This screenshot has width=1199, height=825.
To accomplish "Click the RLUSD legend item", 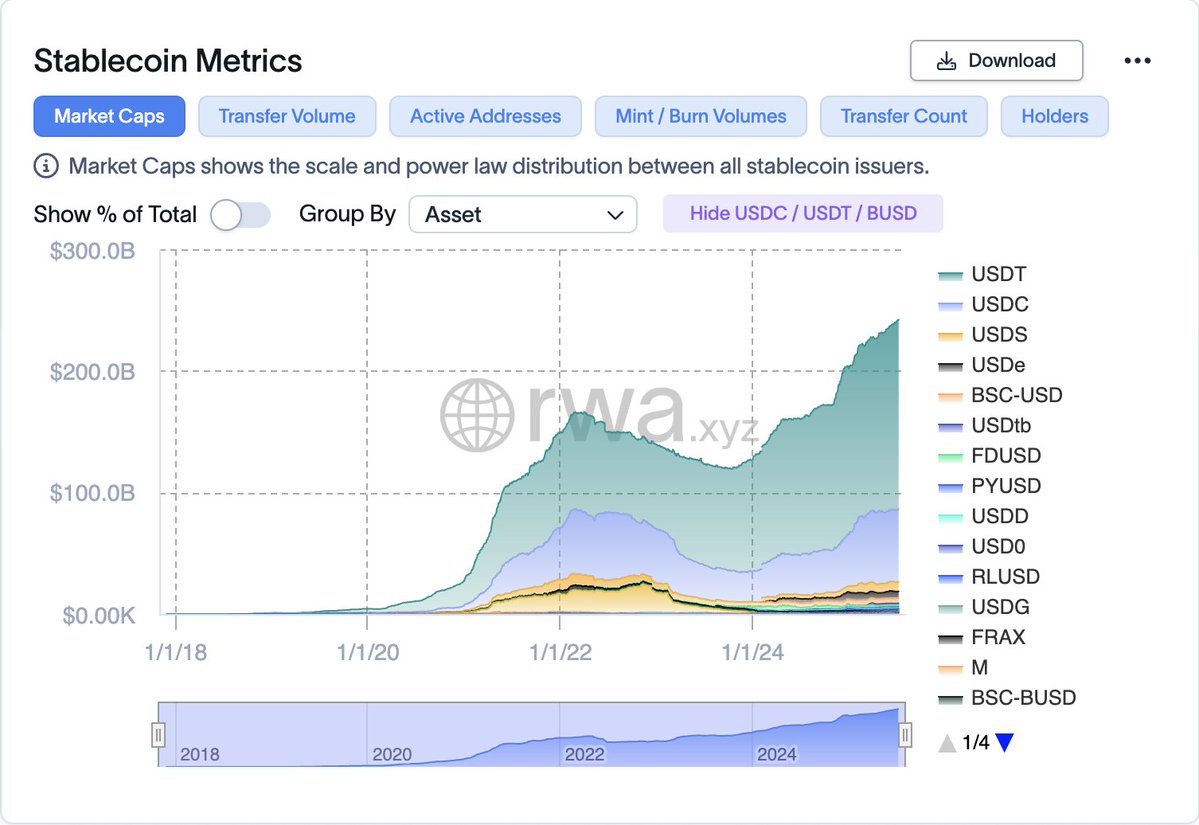I will coord(989,577).
